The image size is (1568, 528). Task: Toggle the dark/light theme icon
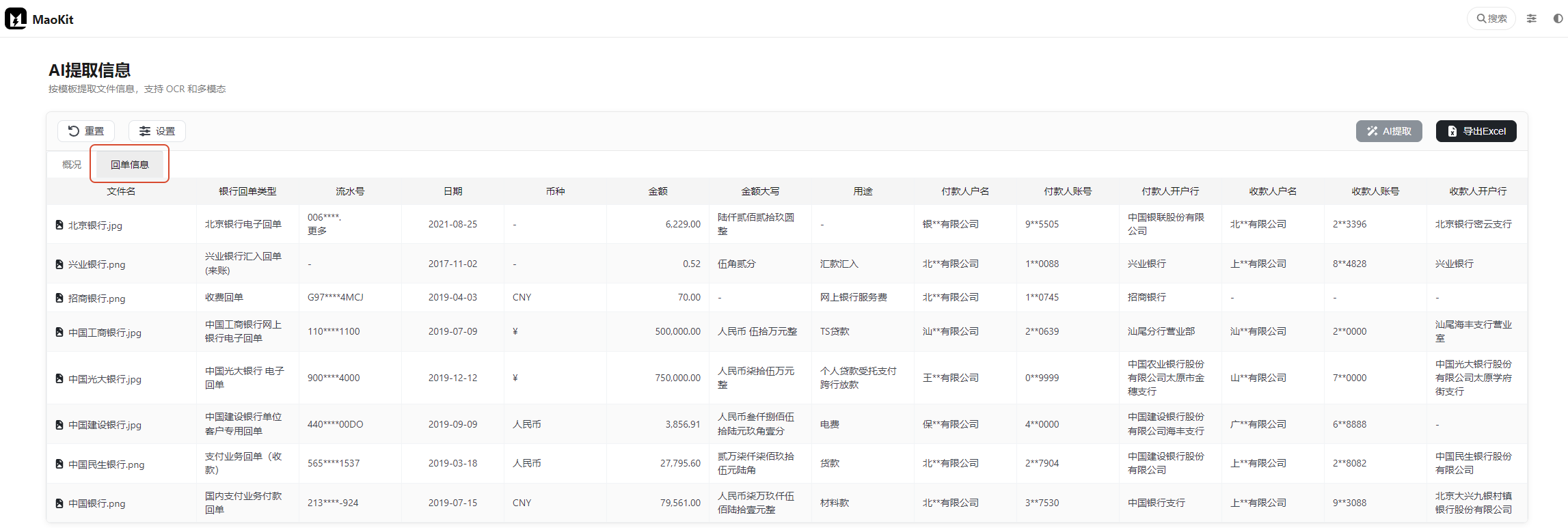[1558, 18]
